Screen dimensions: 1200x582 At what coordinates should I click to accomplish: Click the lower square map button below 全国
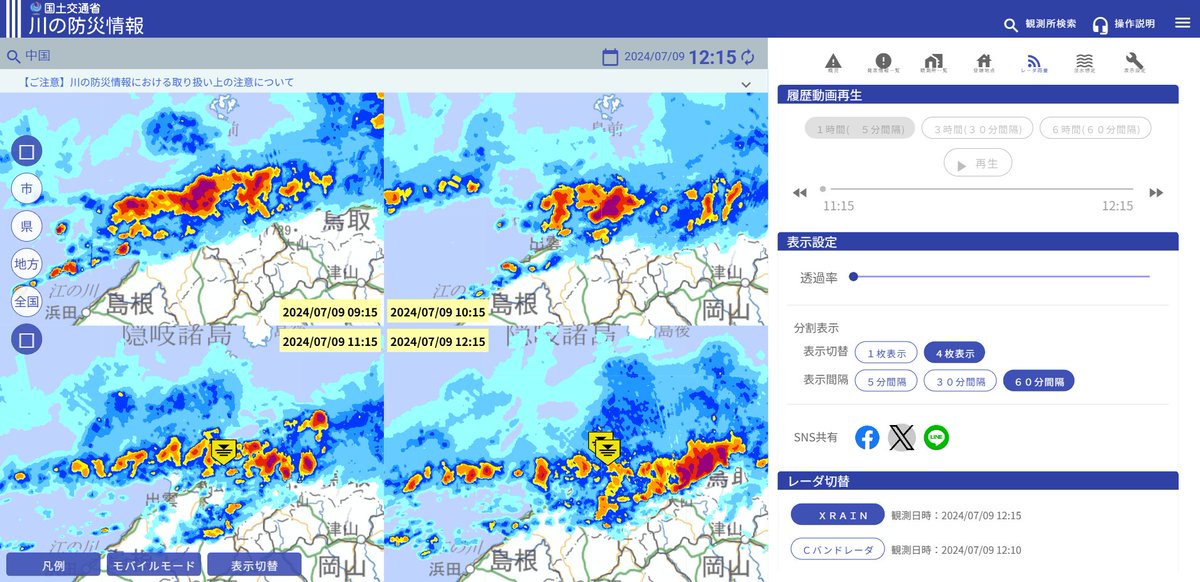click(x=27, y=340)
